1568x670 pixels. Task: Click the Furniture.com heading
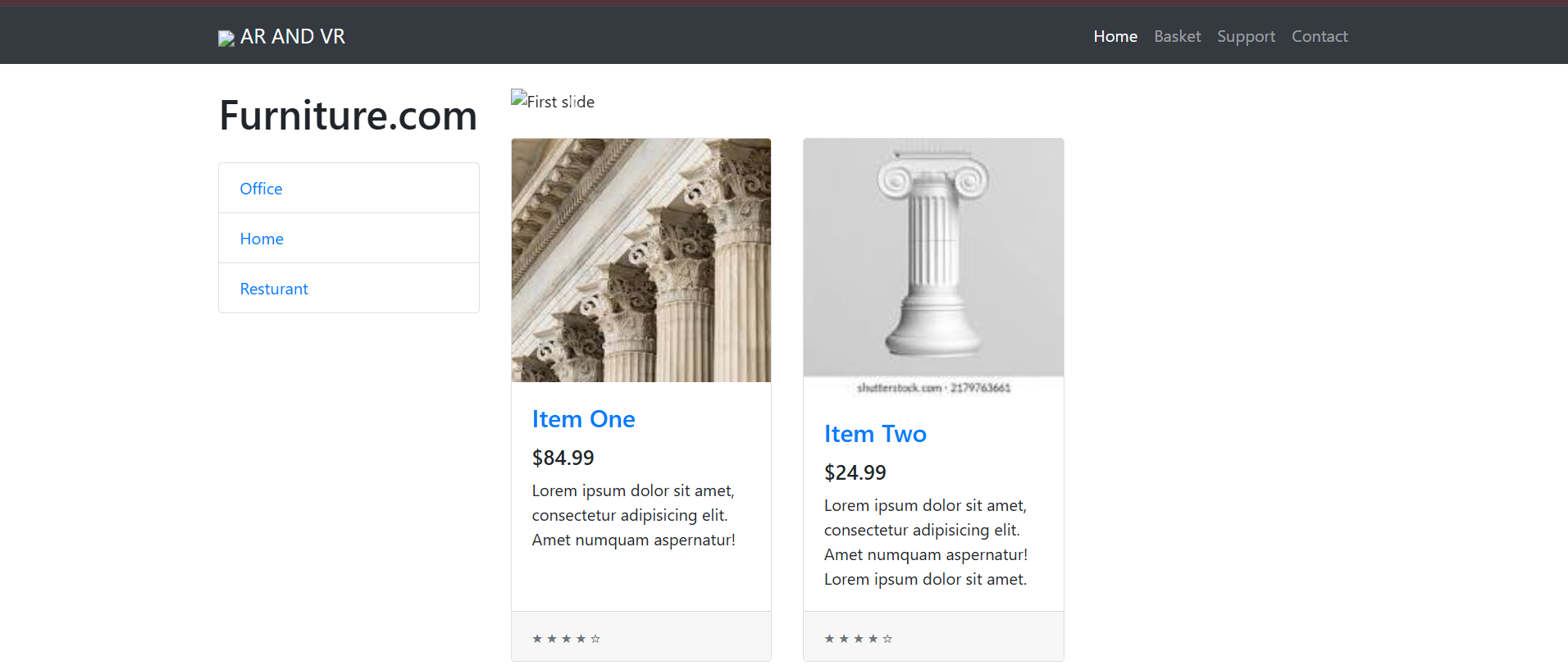pos(349,116)
